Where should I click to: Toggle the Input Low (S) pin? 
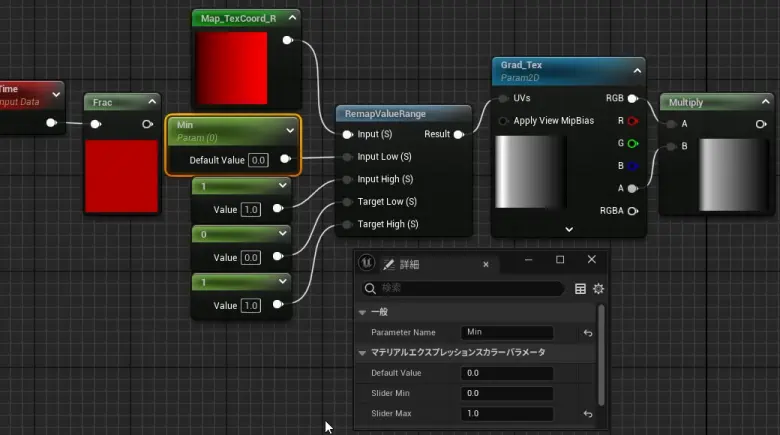[347, 157]
